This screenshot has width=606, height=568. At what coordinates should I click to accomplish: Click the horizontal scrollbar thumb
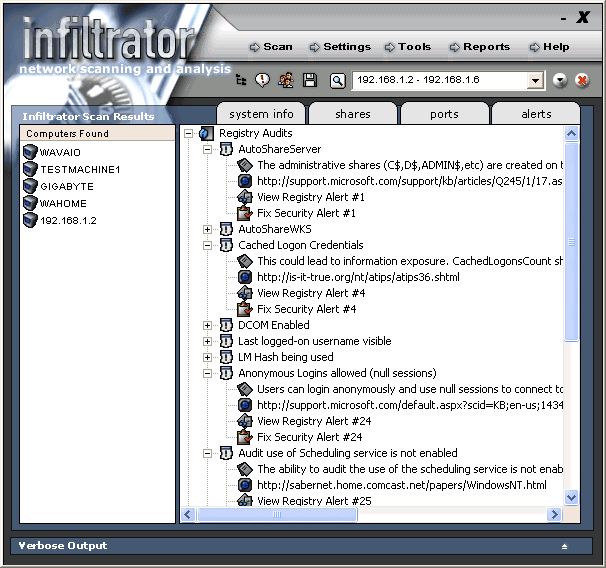277,514
